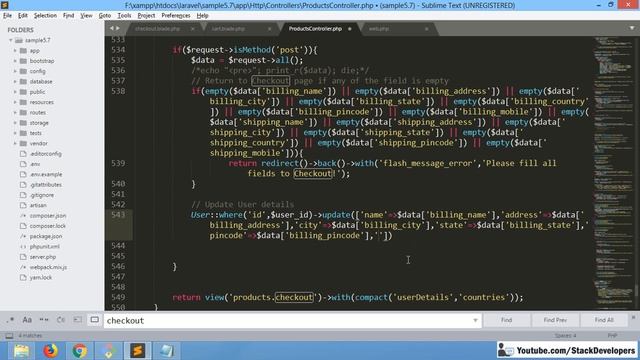Close the web.php tab
The image size is (640, 360).
click(x=427, y=29)
